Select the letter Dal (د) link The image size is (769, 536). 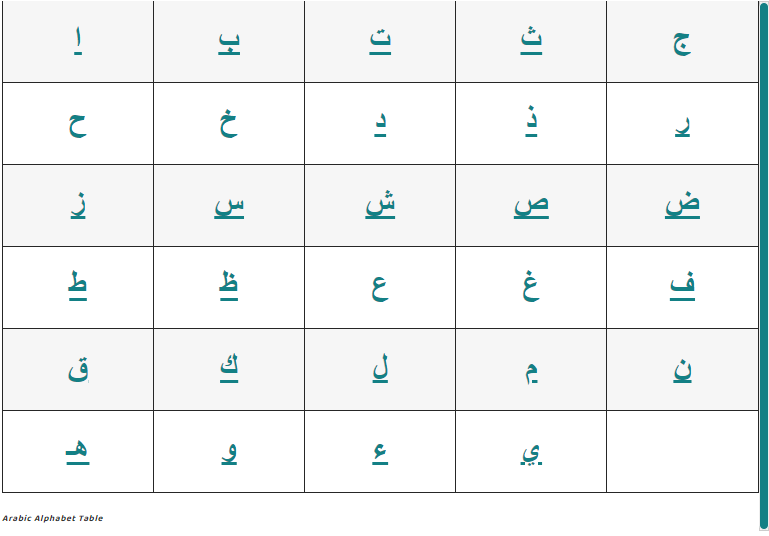pyautogui.click(x=380, y=125)
